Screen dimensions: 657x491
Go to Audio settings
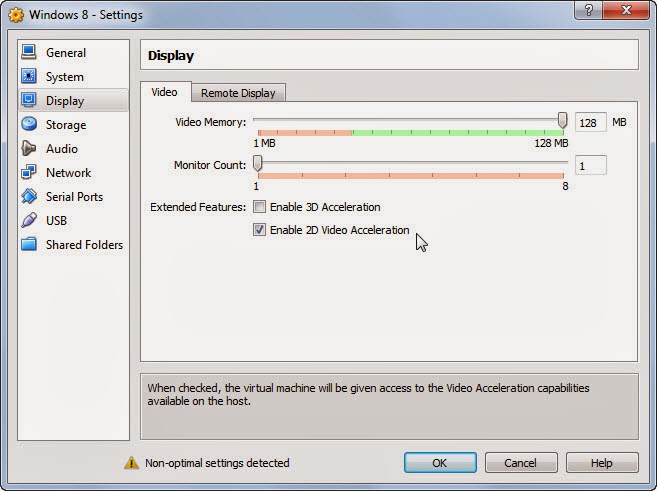coord(74,148)
